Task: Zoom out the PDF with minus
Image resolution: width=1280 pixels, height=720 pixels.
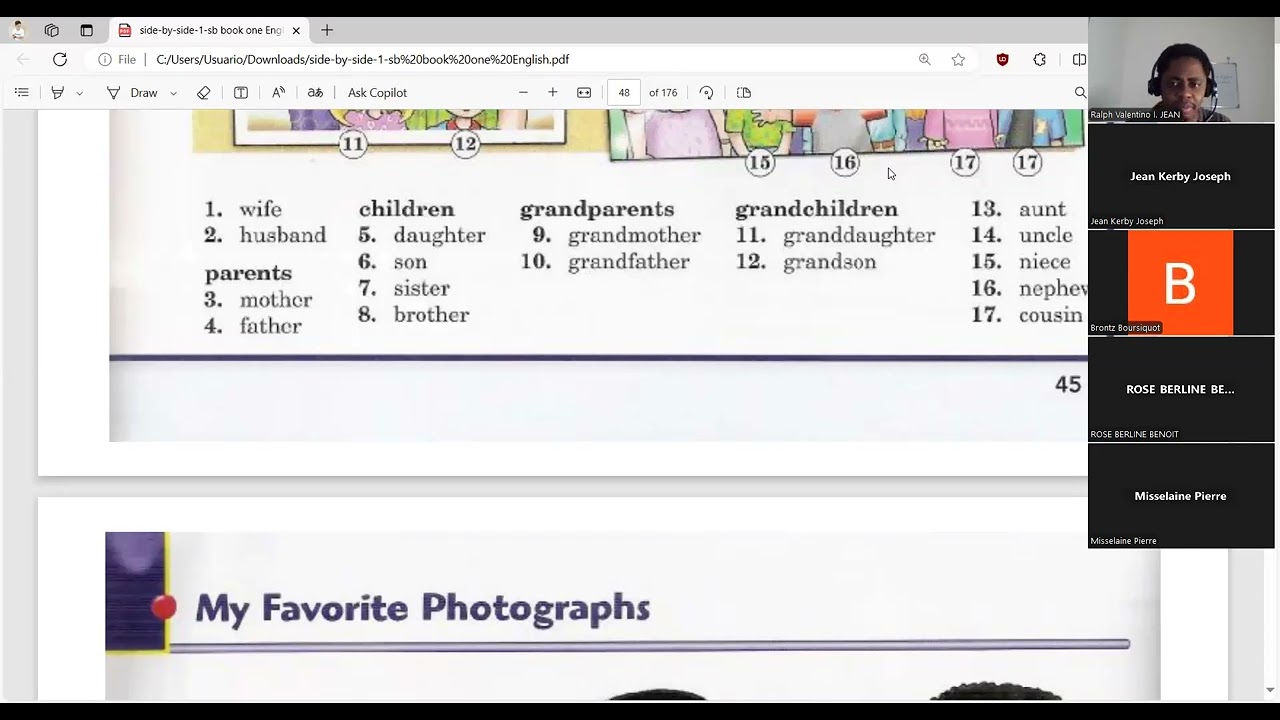Action: [523, 92]
